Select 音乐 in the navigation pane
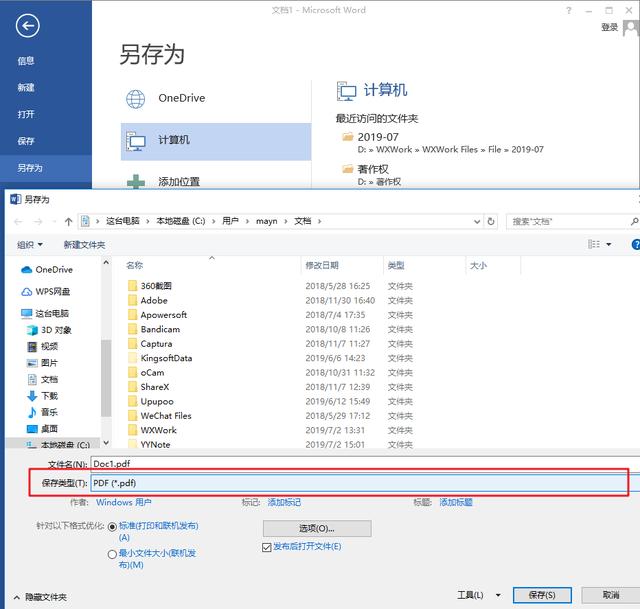The height and width of the screenshot is (609, 640). [x=42, y=412]
